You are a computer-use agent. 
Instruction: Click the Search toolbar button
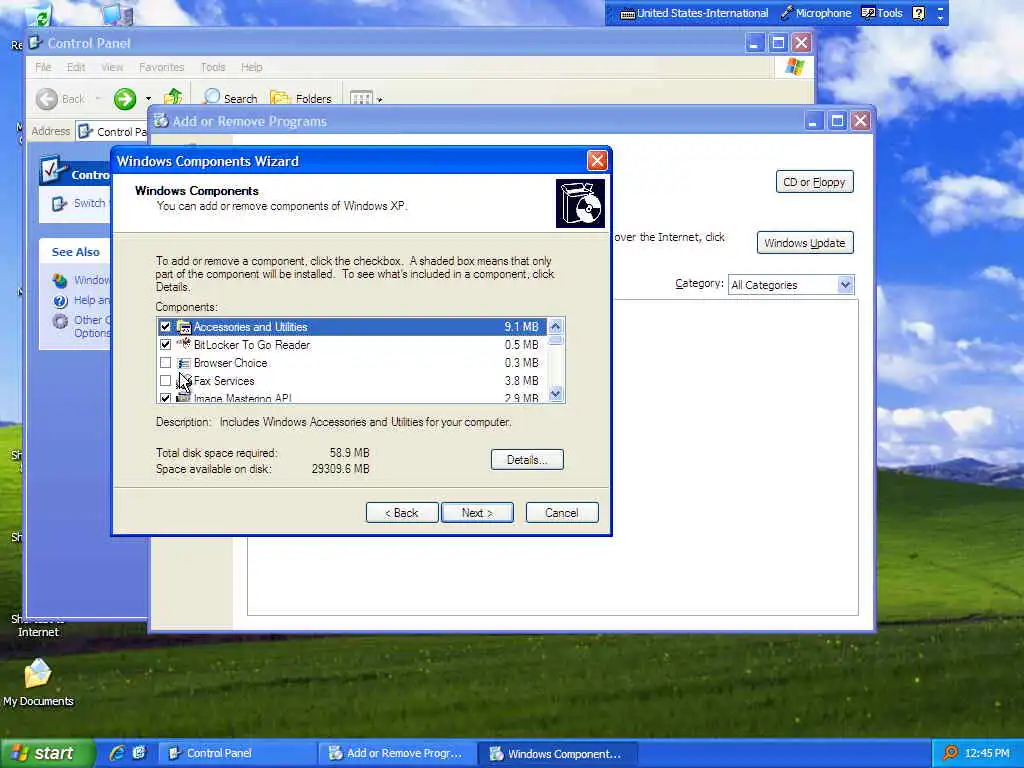click(x=230, y=98)
